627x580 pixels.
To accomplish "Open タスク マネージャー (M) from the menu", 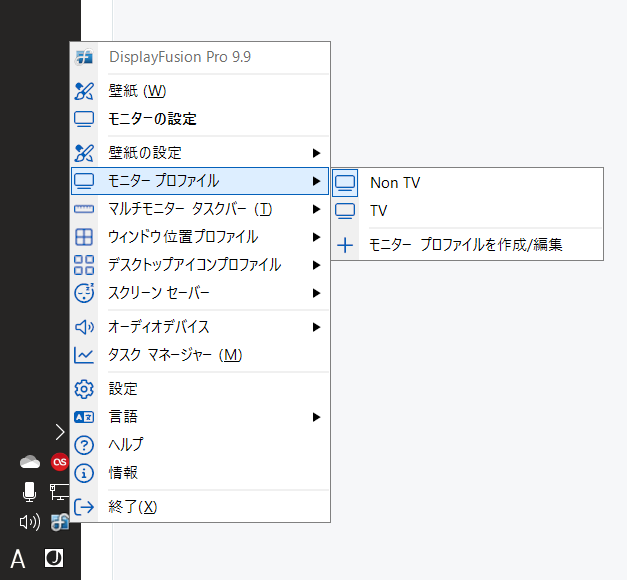I will pyautogui.click(x=200, y=355).
